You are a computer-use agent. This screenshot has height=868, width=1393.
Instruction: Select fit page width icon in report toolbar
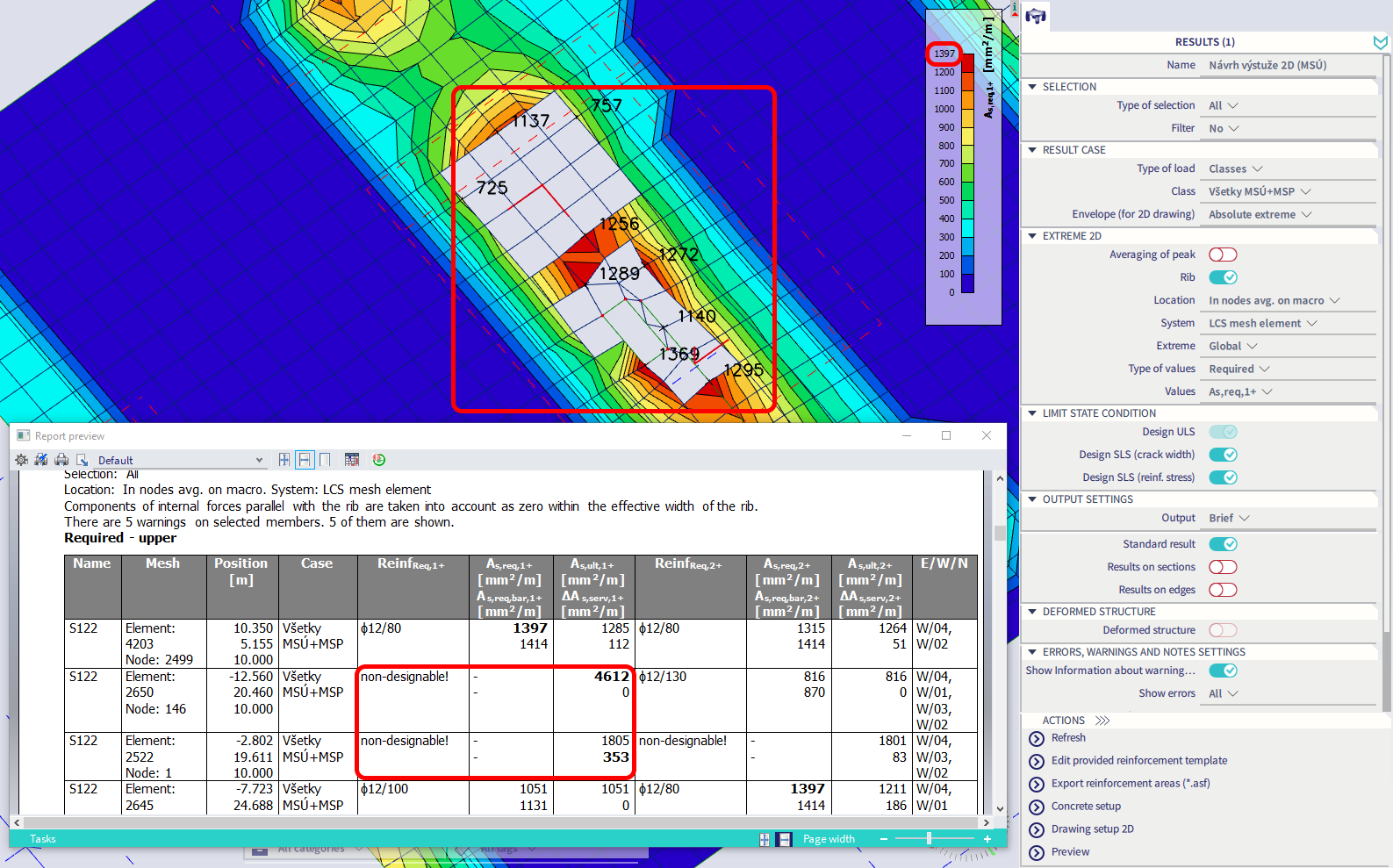point(305,459)
